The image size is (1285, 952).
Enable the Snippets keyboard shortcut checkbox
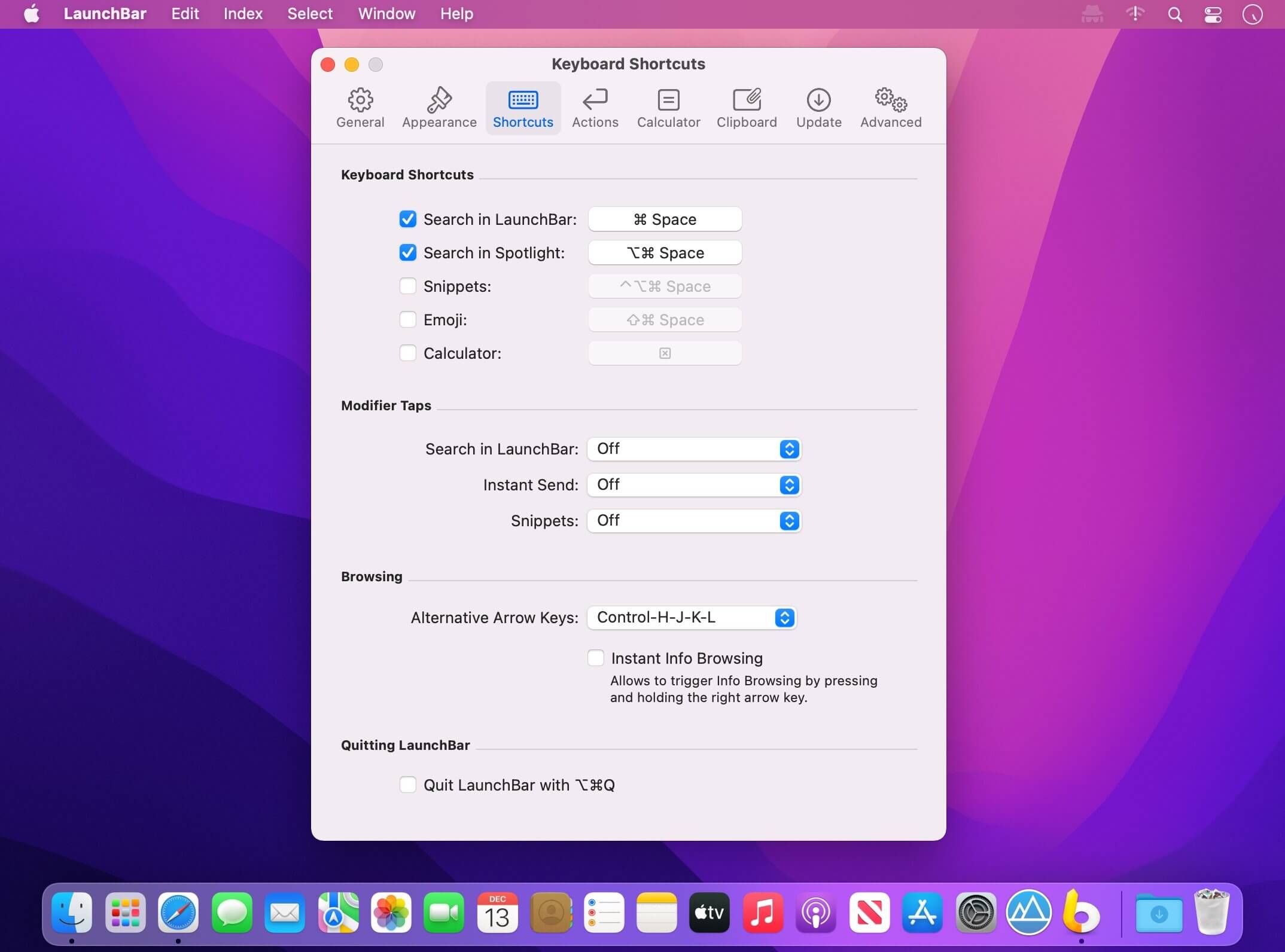408,286
